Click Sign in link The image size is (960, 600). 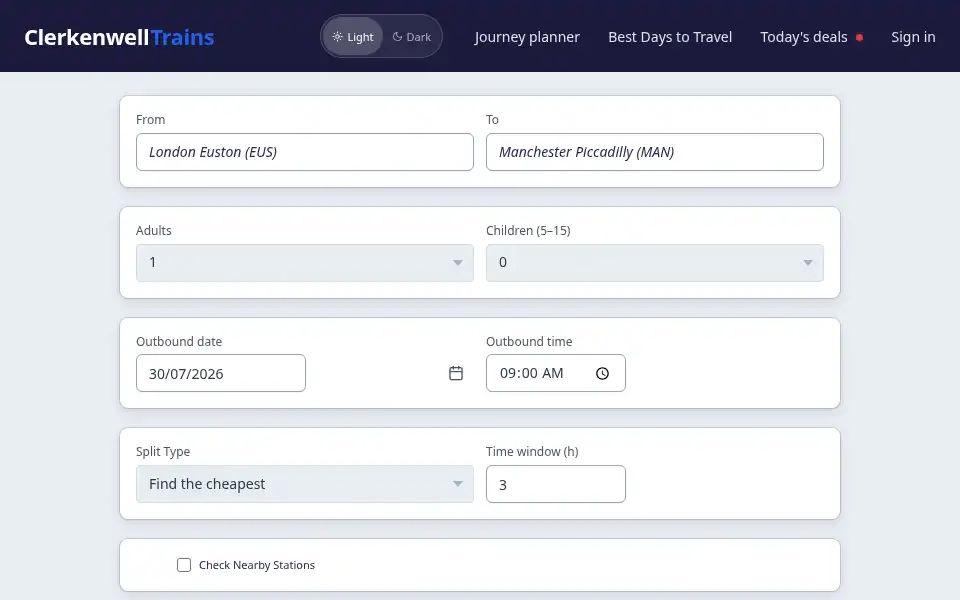913,37
